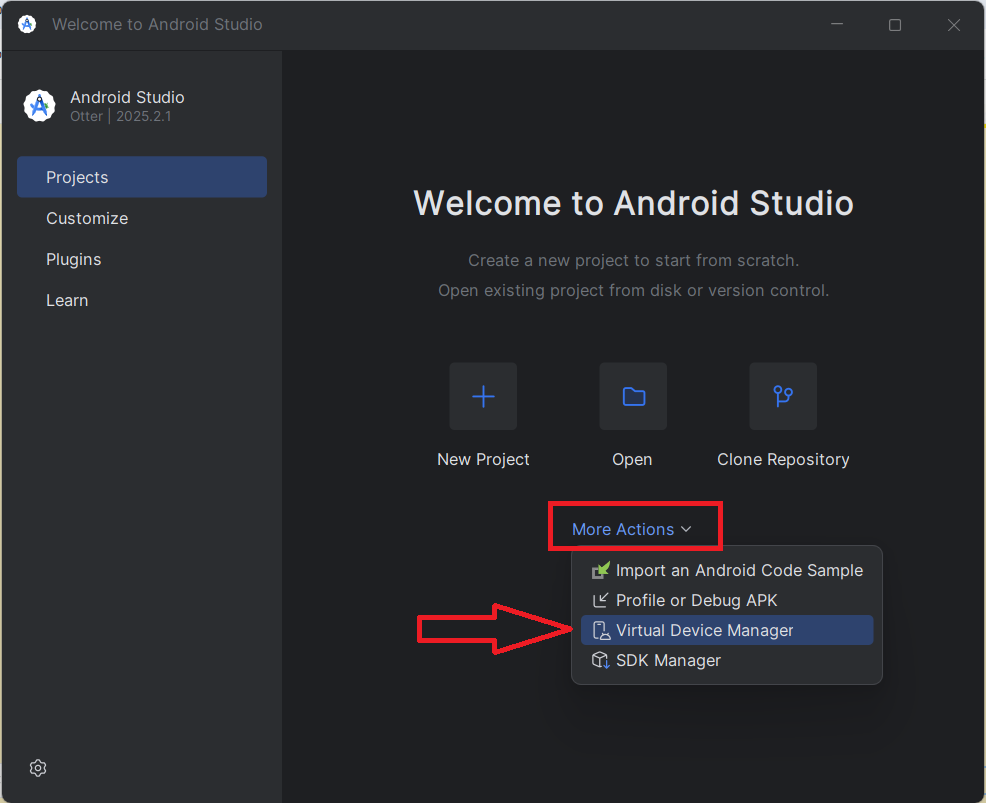Viewport: 986px width, 803px height.
Task: Click the plus icon for New Project
Action: (483, 397)
